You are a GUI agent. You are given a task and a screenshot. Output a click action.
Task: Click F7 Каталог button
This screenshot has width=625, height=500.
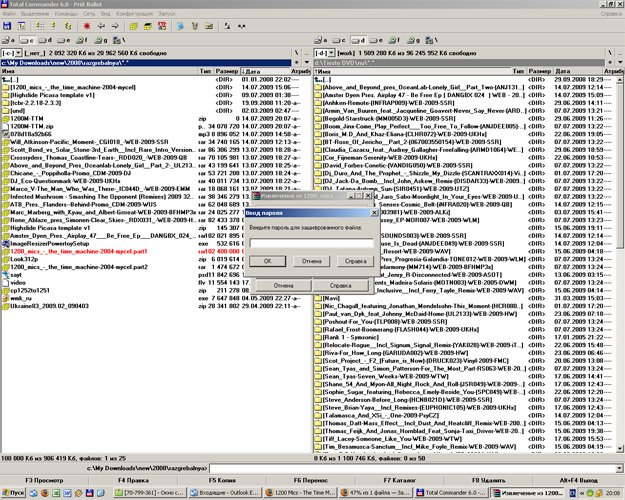[399, 480]
